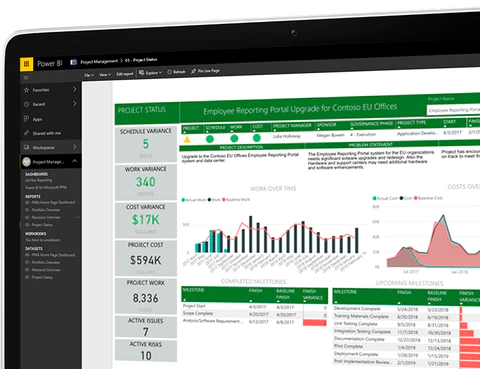Open the View menu dropdown

coord(105,75)
